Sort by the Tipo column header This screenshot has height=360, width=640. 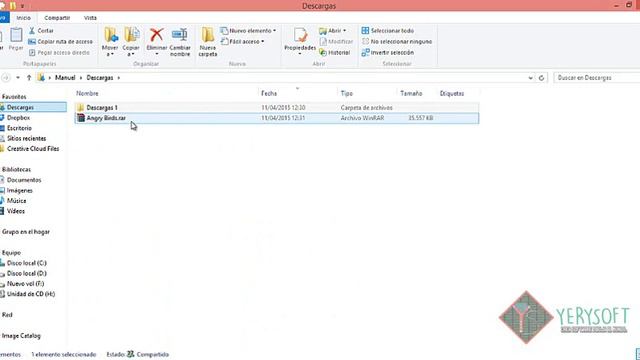347,93
